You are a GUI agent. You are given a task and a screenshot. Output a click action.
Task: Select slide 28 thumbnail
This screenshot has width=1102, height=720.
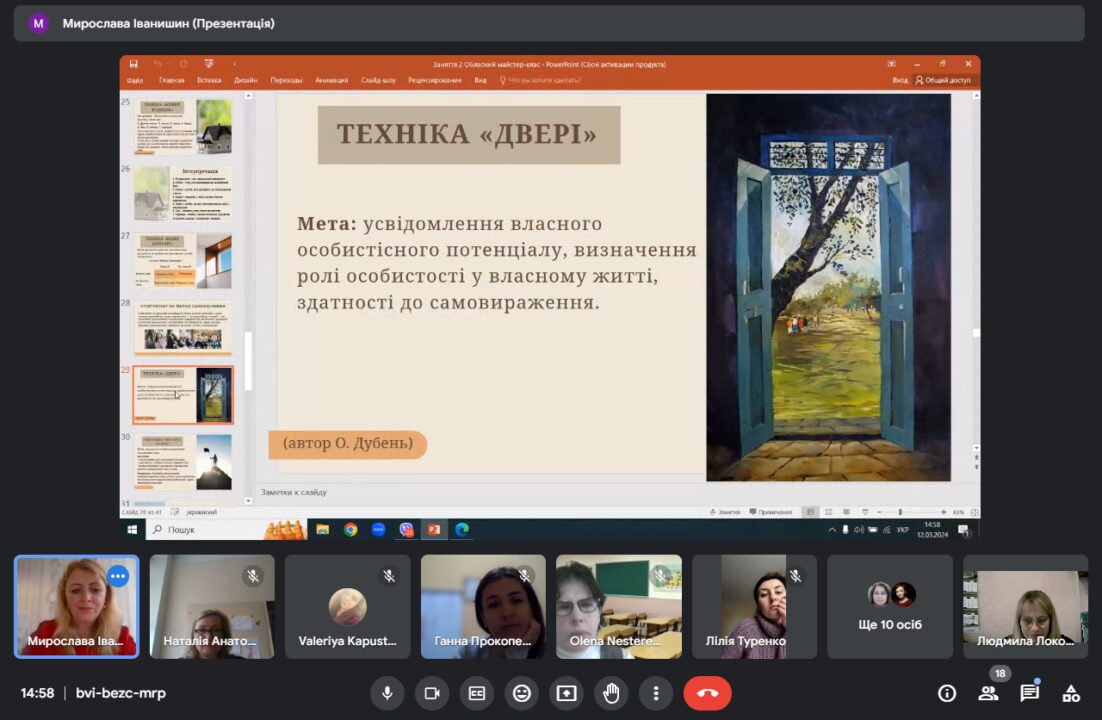tap(183, 328)
